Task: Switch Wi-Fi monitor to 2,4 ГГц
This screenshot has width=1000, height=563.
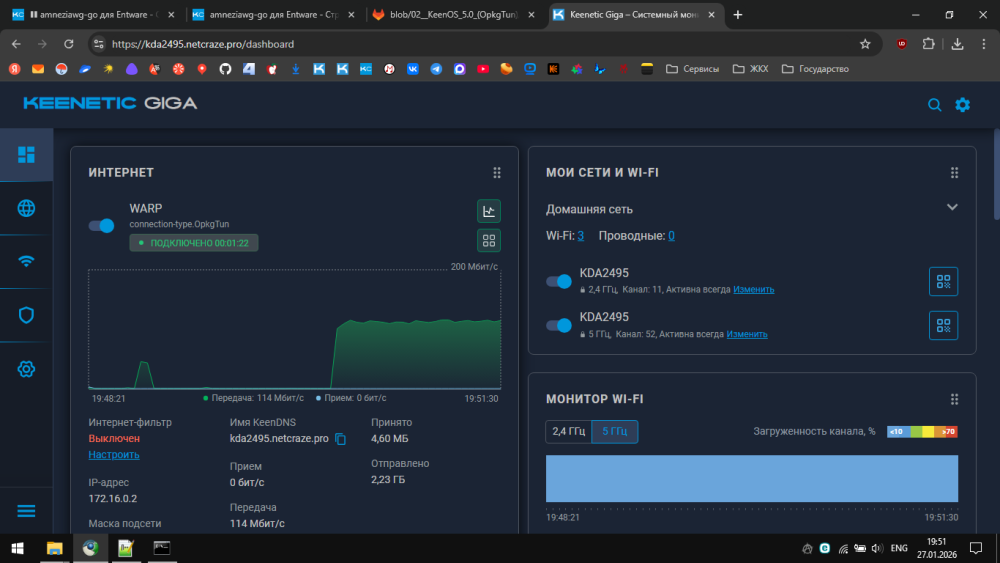Action: tap(567, 432)
